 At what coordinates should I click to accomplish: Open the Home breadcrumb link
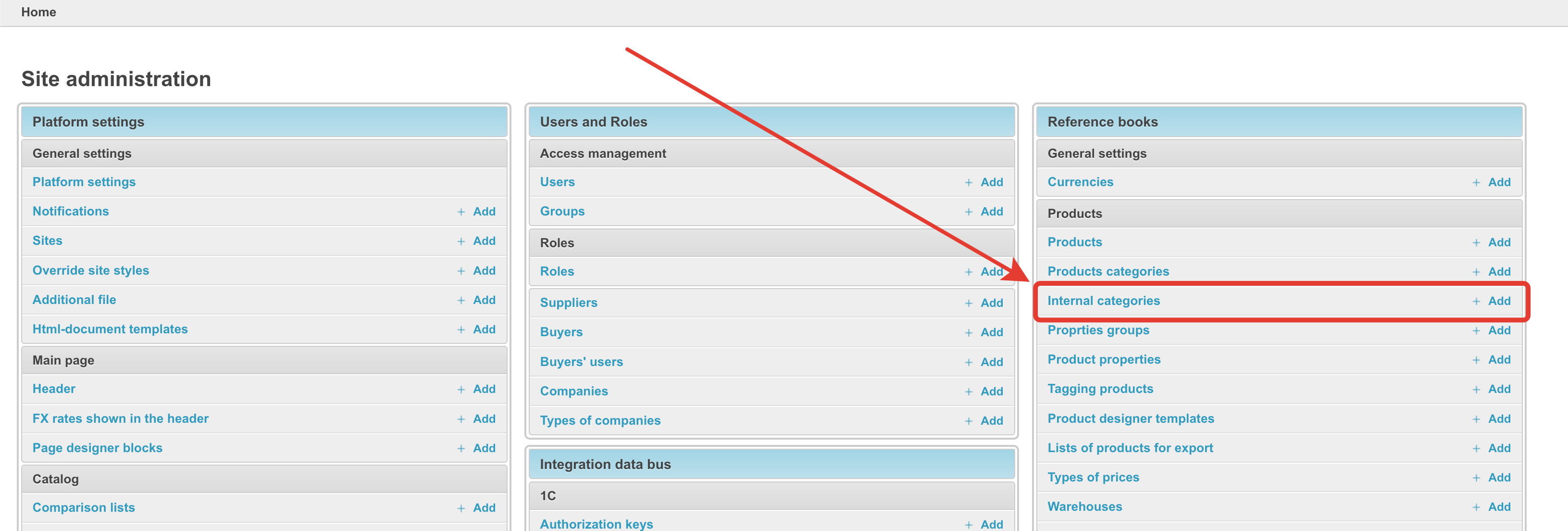(38, 12)
